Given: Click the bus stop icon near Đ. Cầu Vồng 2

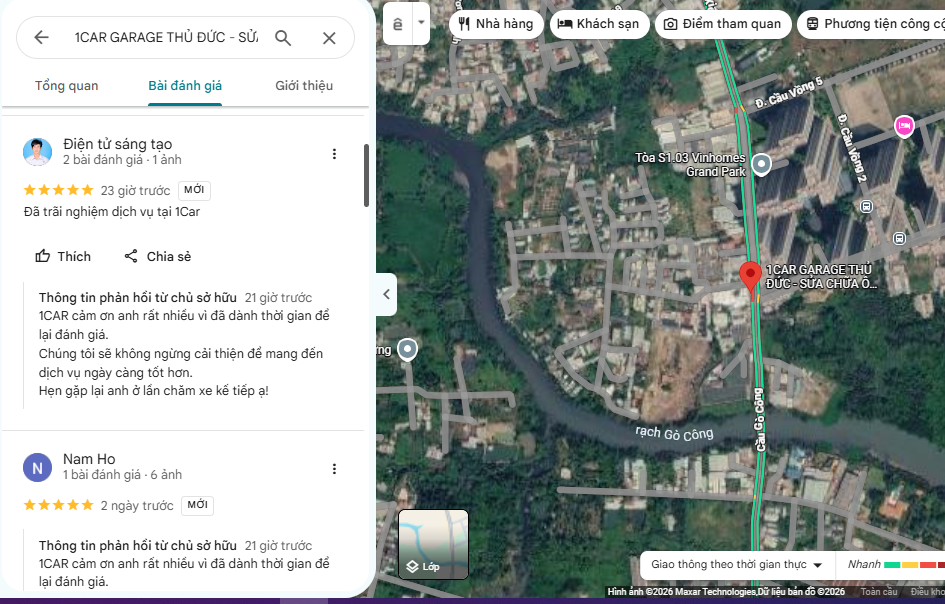Looking at the screenshot, I should tap(866, 207).
